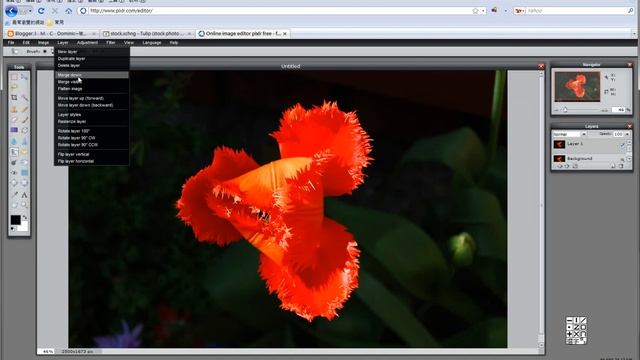The height and width of the screenshot is (360, 640).
Task: Select the Zoom magnifier tool
Action: [x=24, y=205]
